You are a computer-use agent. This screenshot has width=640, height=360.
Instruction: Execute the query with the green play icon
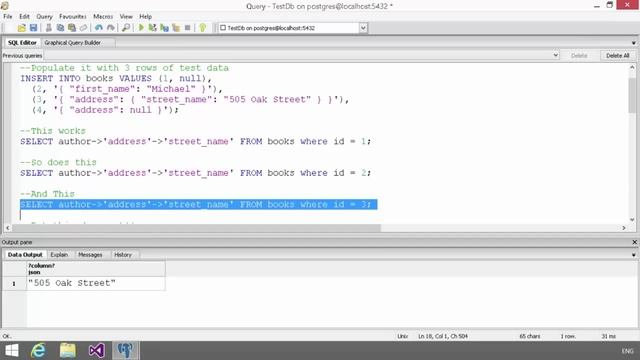(141, 28)
